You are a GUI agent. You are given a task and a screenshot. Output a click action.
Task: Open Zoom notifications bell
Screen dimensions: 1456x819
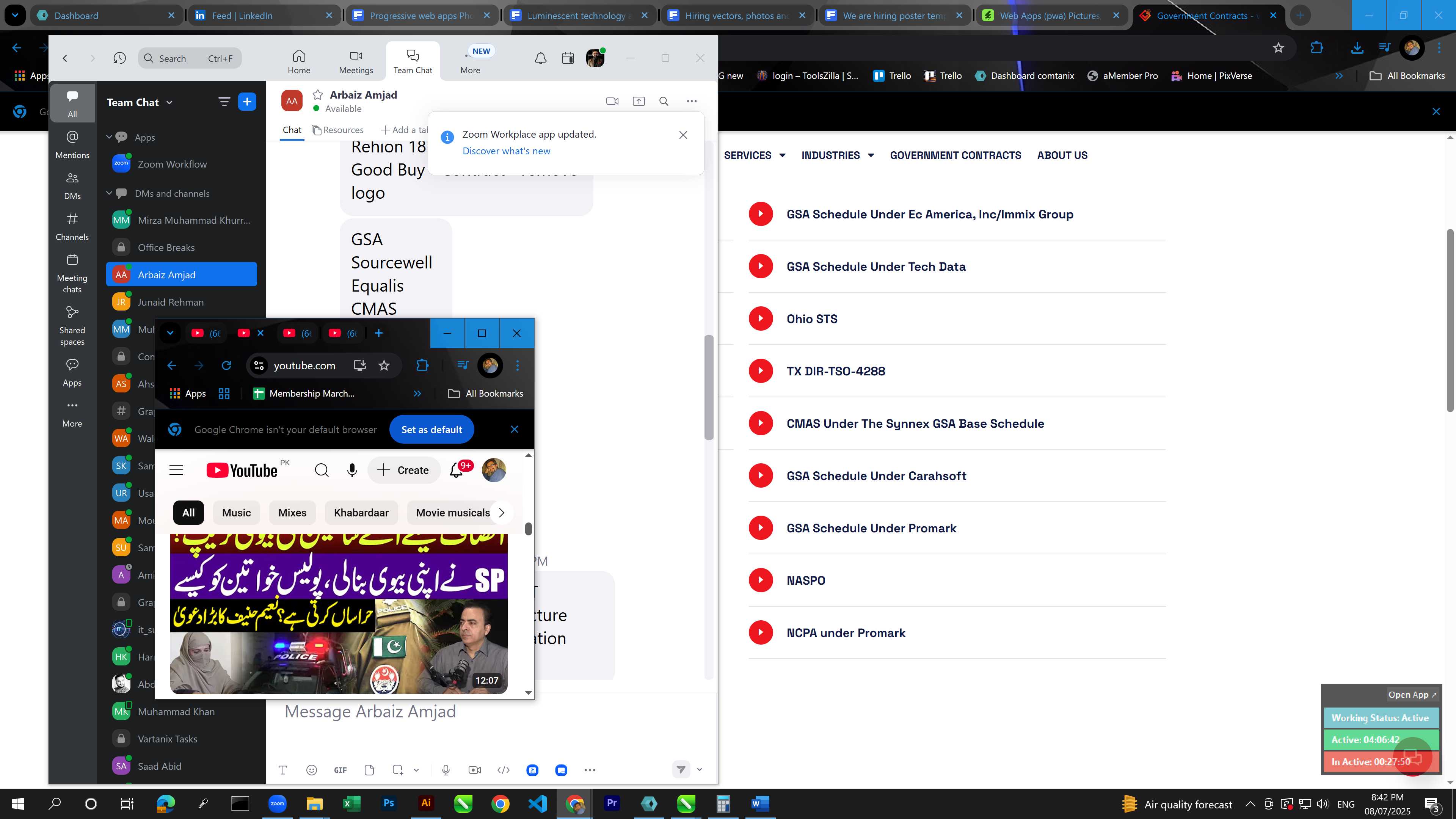540,58
